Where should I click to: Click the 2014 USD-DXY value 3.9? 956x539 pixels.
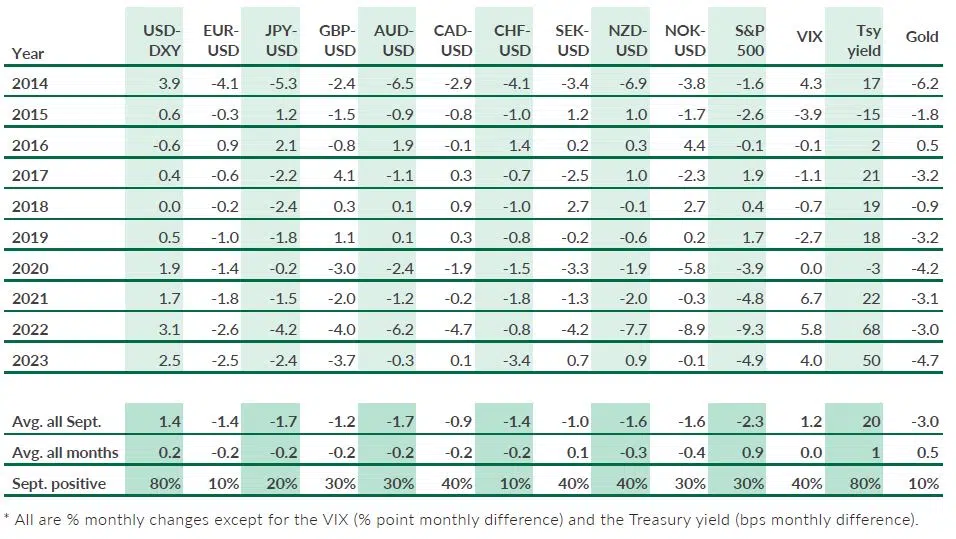click(169, 84)
